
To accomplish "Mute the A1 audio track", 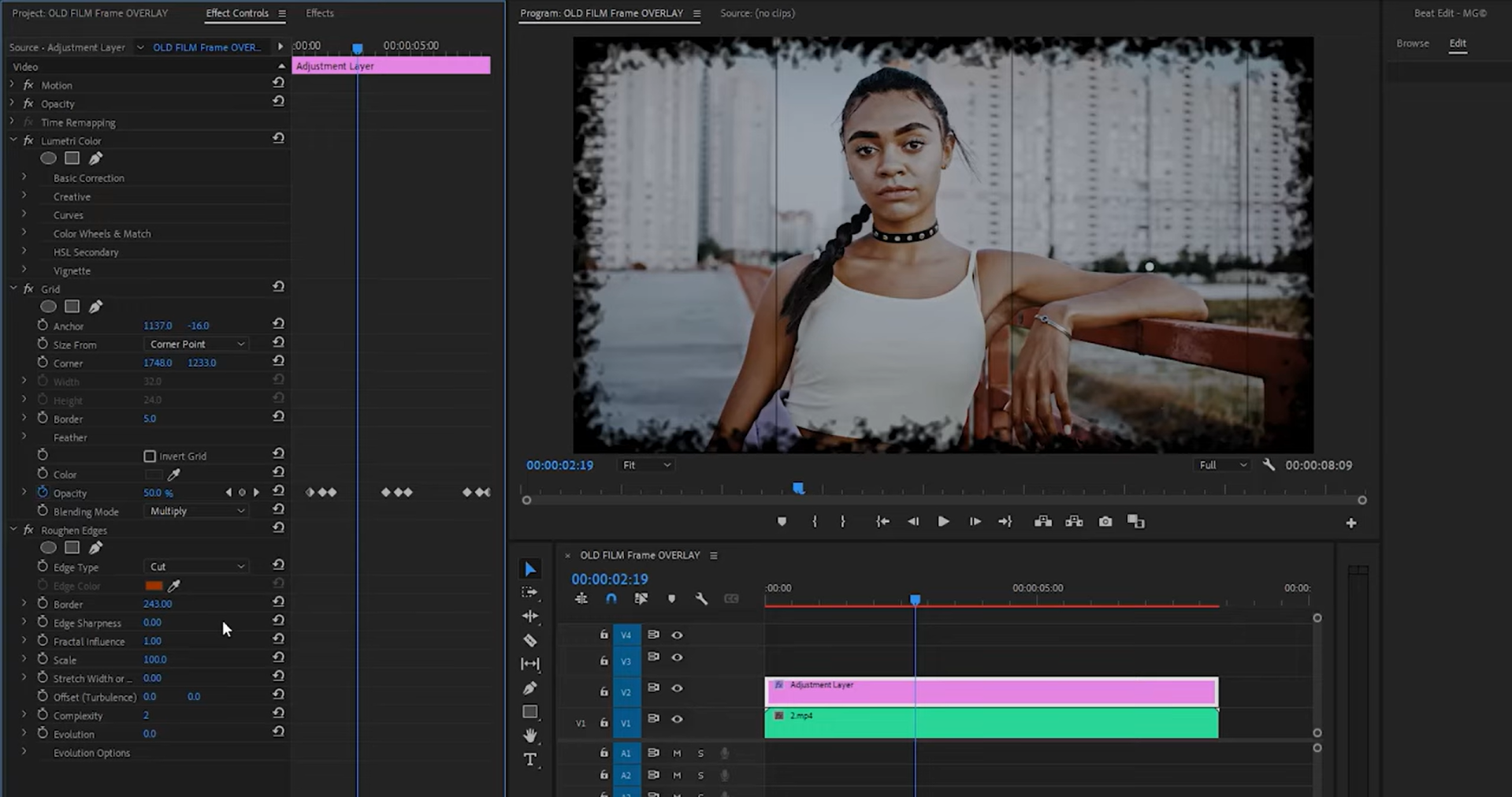I will click(x=676, y=753).
